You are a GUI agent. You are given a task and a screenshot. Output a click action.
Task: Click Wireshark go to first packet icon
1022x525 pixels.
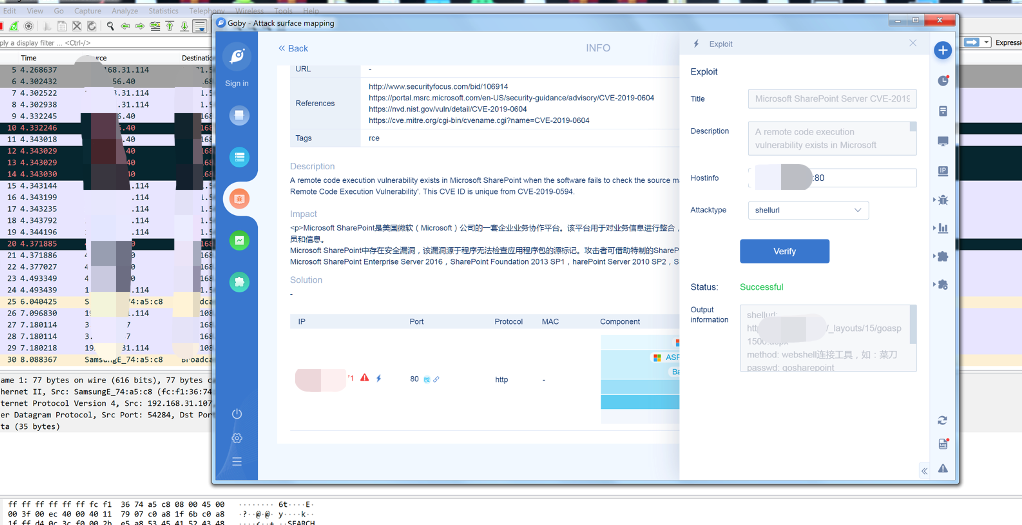[169, 26]
